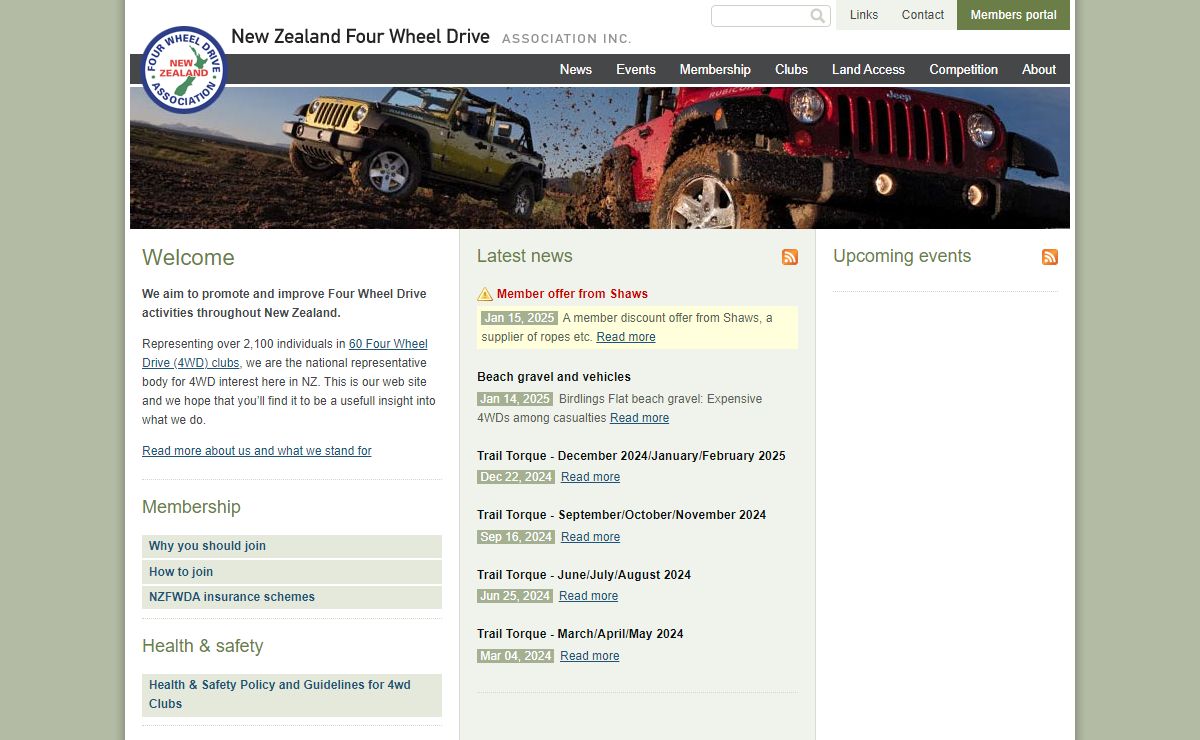Open the Events menu item
Viewport: 1200px width, 740px height.
(636, 69)
